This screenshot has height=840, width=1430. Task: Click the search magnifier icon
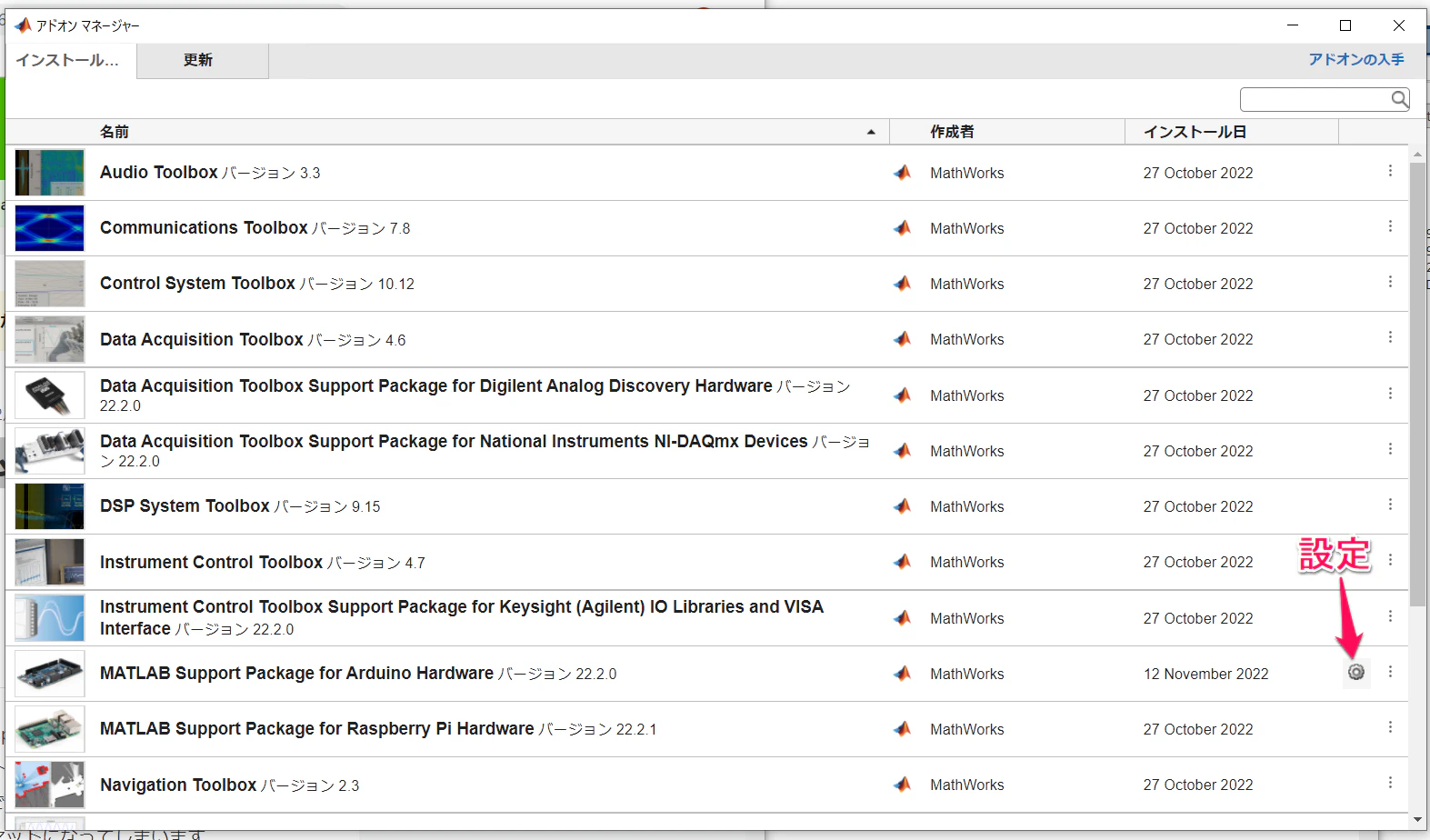click(x=1400, y=99)
